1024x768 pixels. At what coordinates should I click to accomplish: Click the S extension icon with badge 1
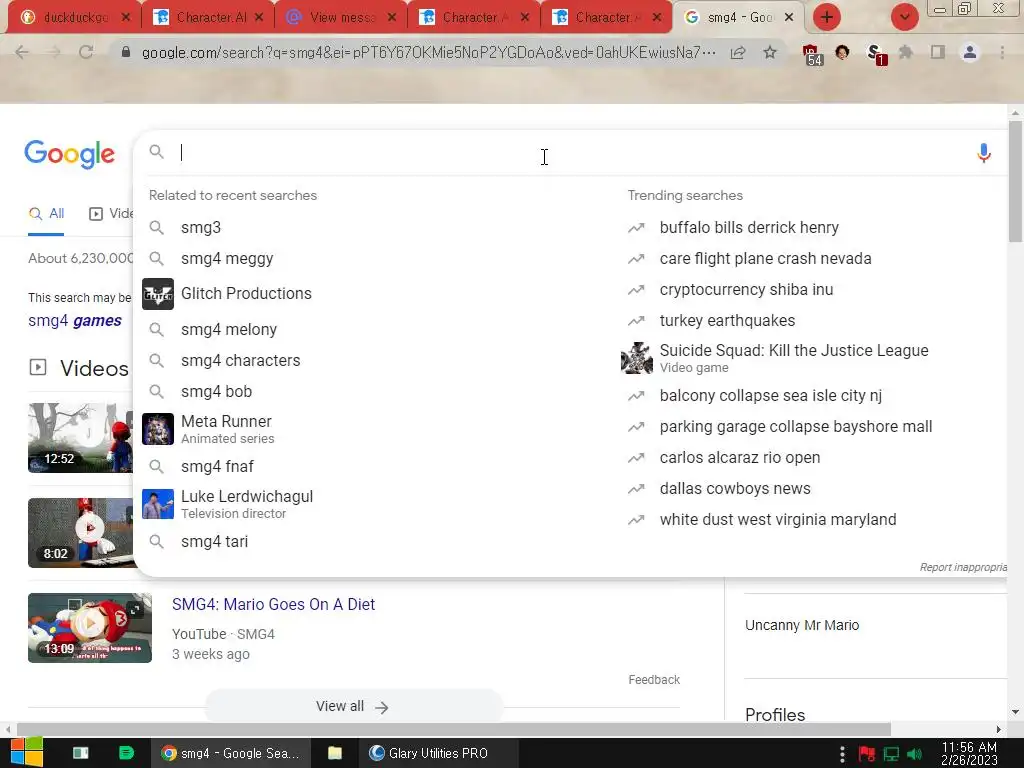[876, 54]
